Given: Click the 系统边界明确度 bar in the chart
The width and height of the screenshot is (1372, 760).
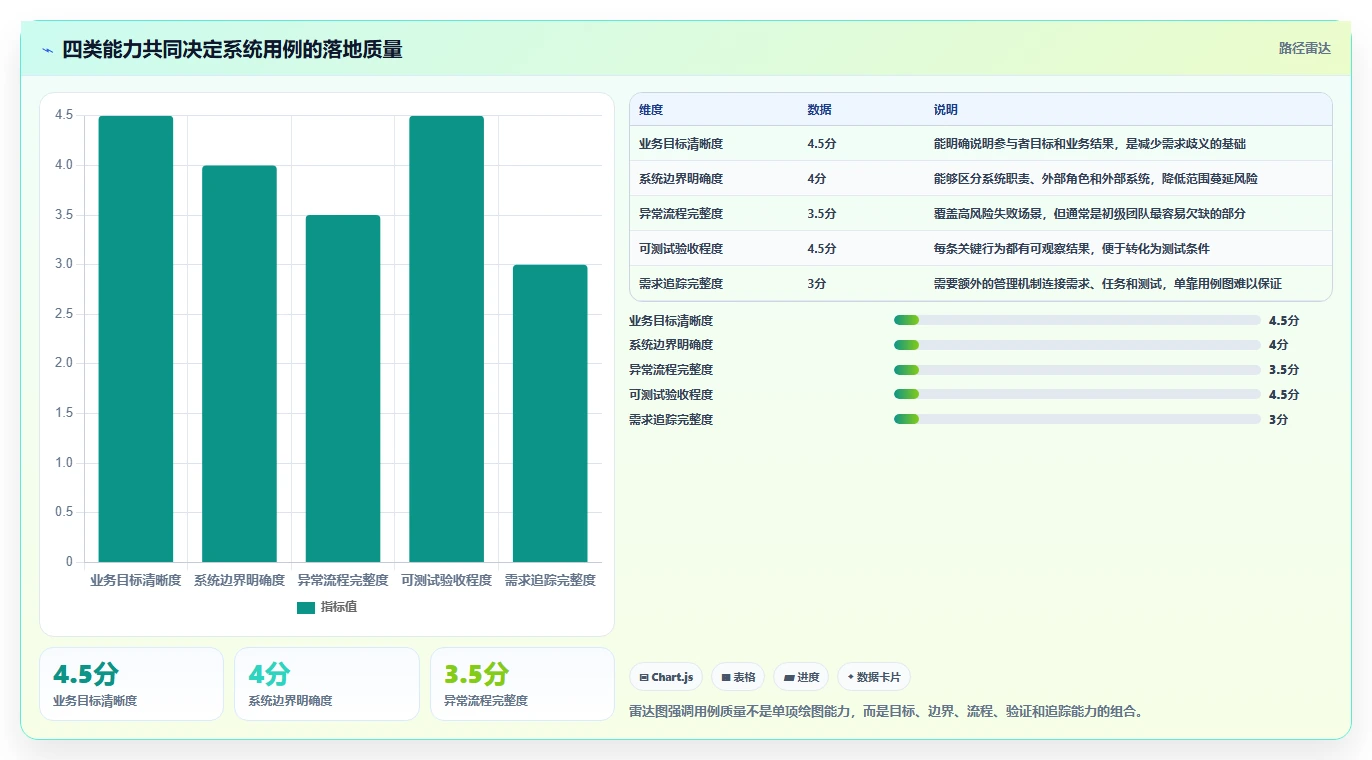Looking at the screenshot, I should (x=239, y=364).
